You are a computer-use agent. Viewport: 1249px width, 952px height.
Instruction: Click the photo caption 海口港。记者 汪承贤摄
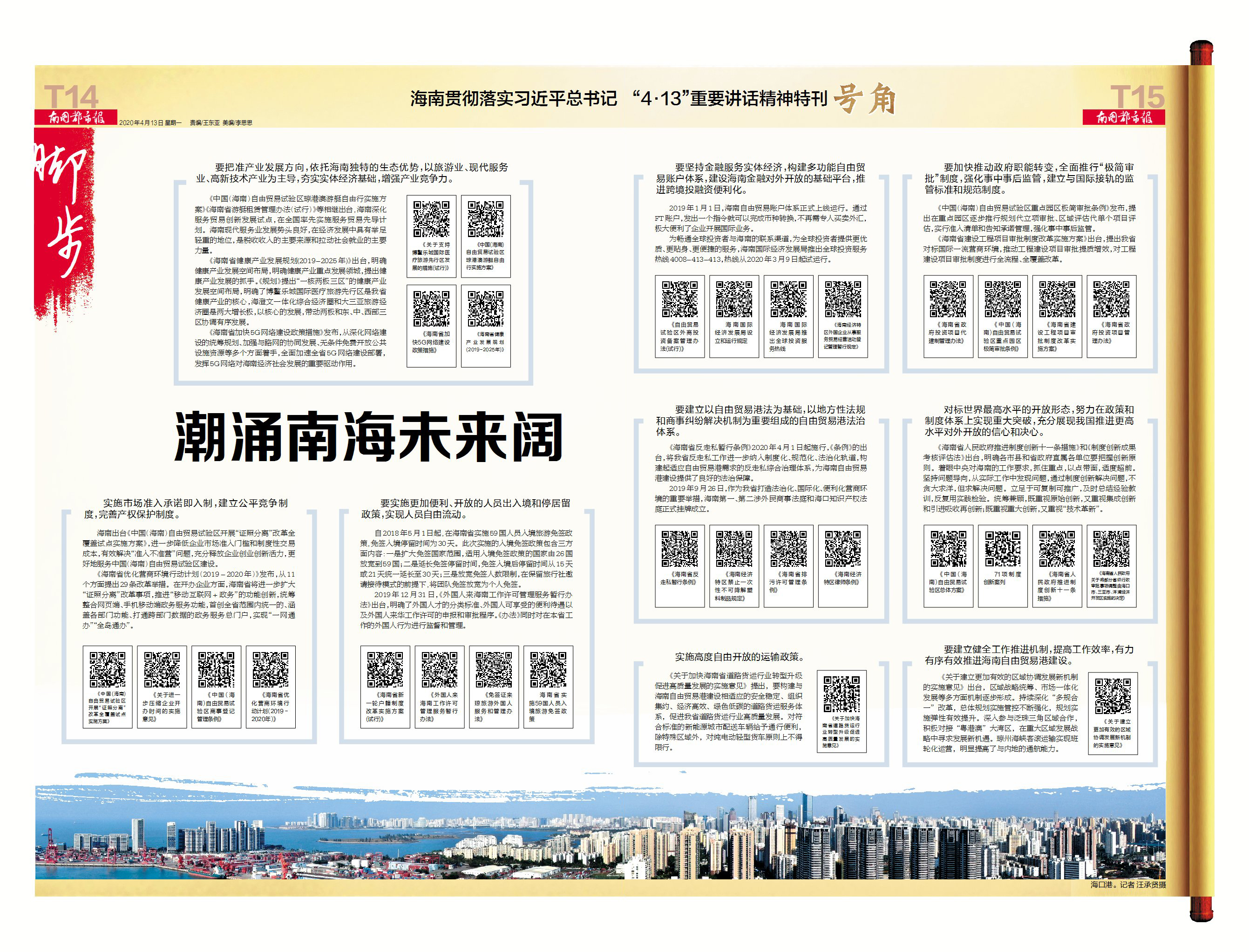(1128, 884)
